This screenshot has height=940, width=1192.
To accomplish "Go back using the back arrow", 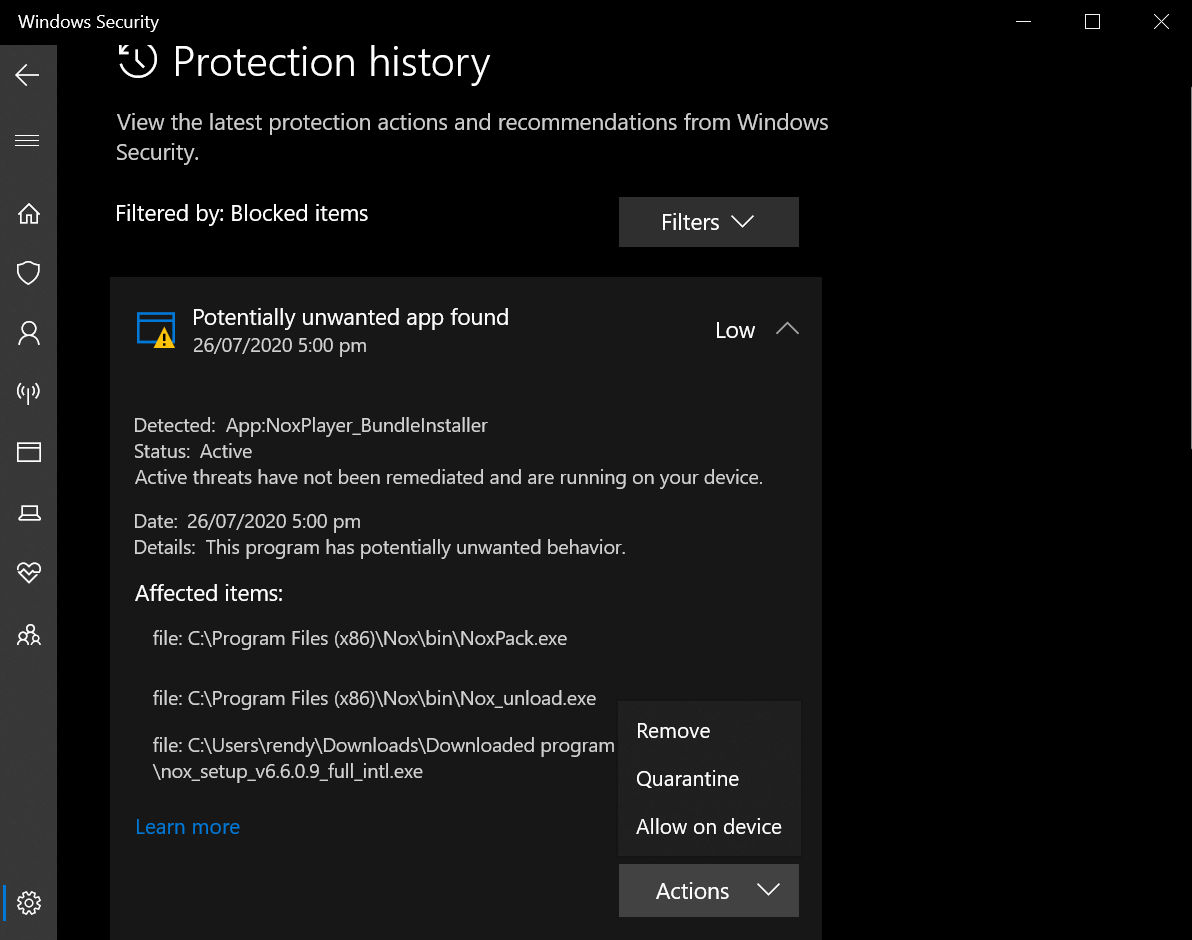I will [27, 75].
